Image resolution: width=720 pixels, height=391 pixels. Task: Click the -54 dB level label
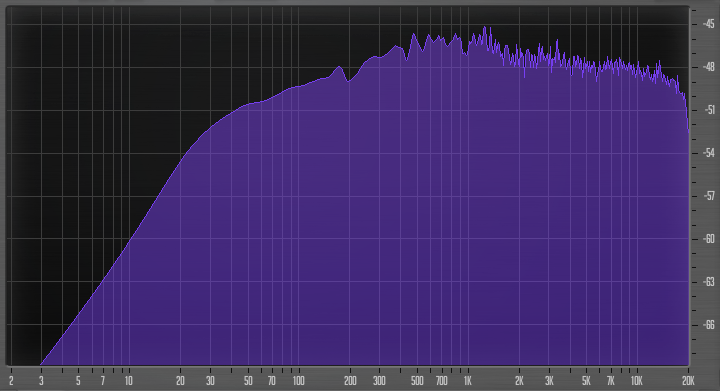click(709, 153)
